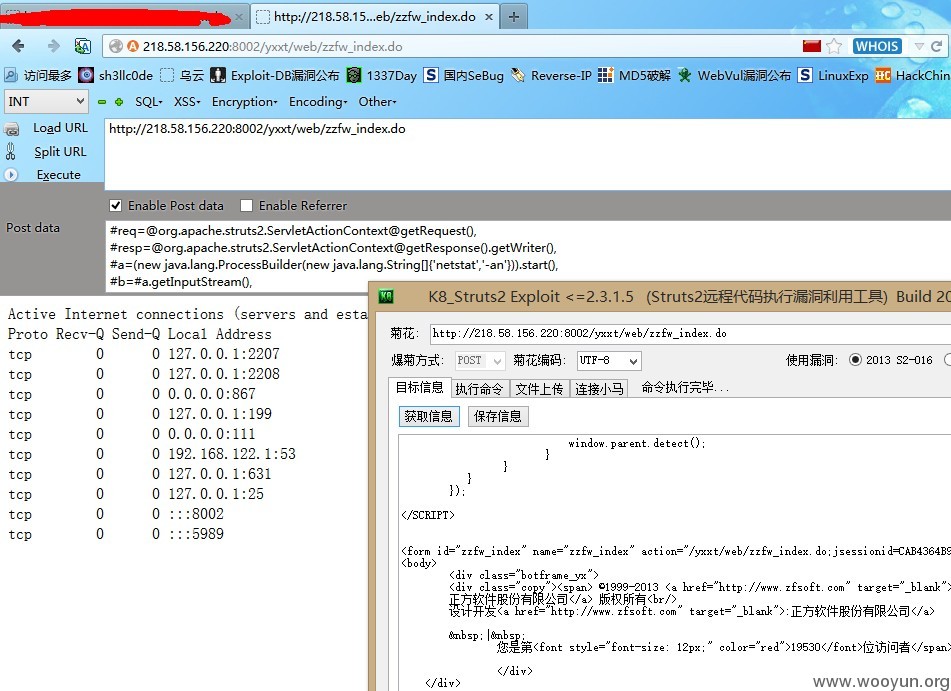Open the 访问最多 bookmarks folder

pos(38,75)
